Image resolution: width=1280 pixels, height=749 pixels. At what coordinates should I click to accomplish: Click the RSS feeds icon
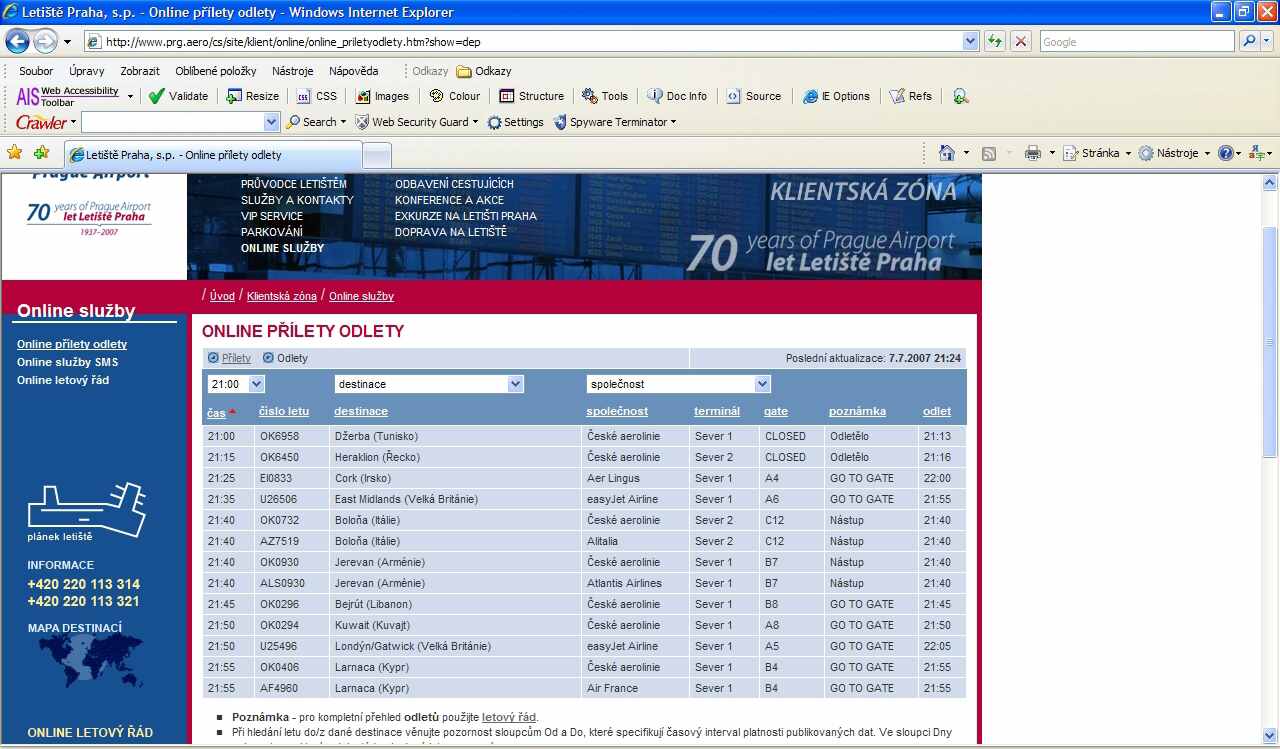tap(989, 153)
